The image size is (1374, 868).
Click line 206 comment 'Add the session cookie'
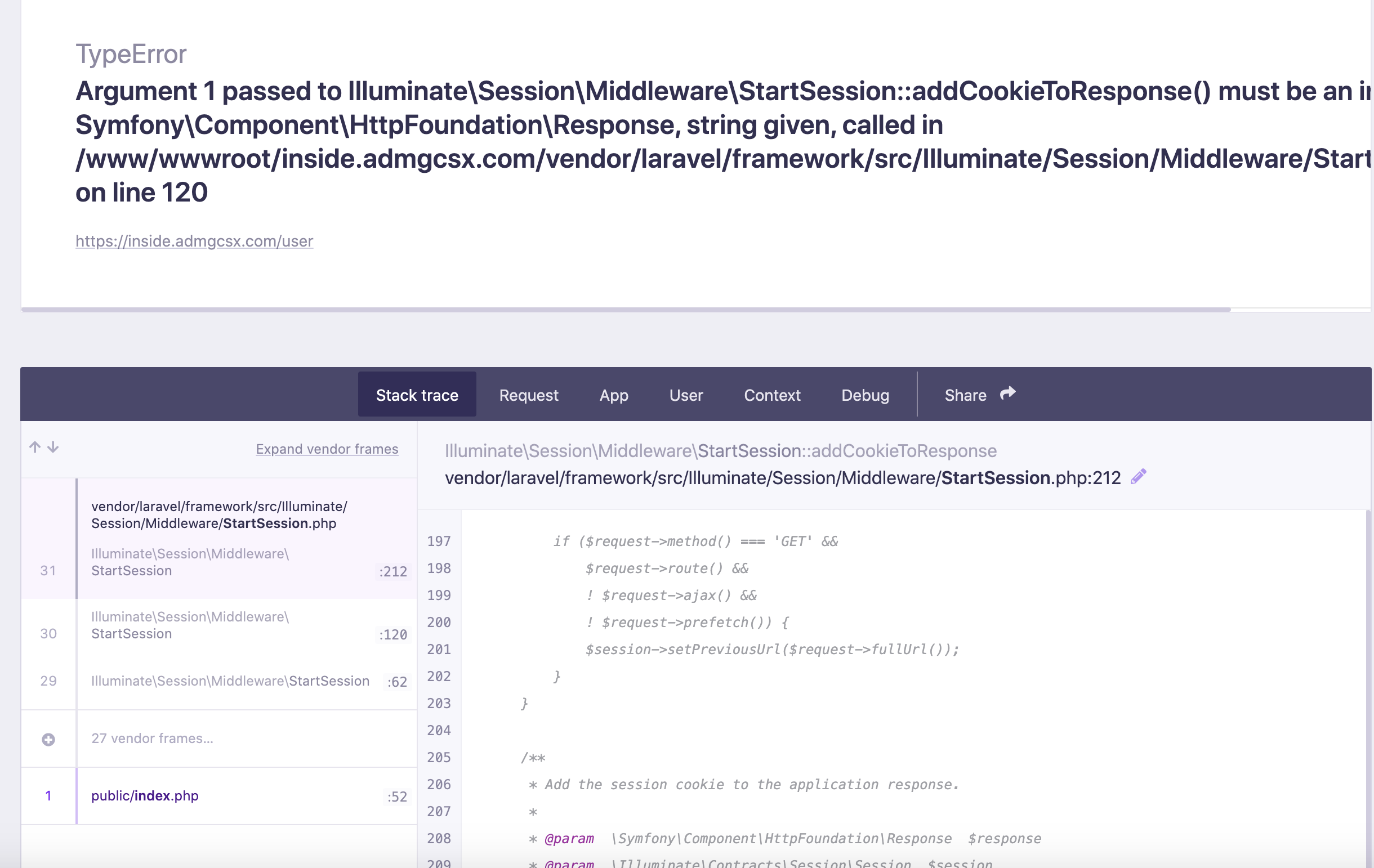click(x=744, y=784)
